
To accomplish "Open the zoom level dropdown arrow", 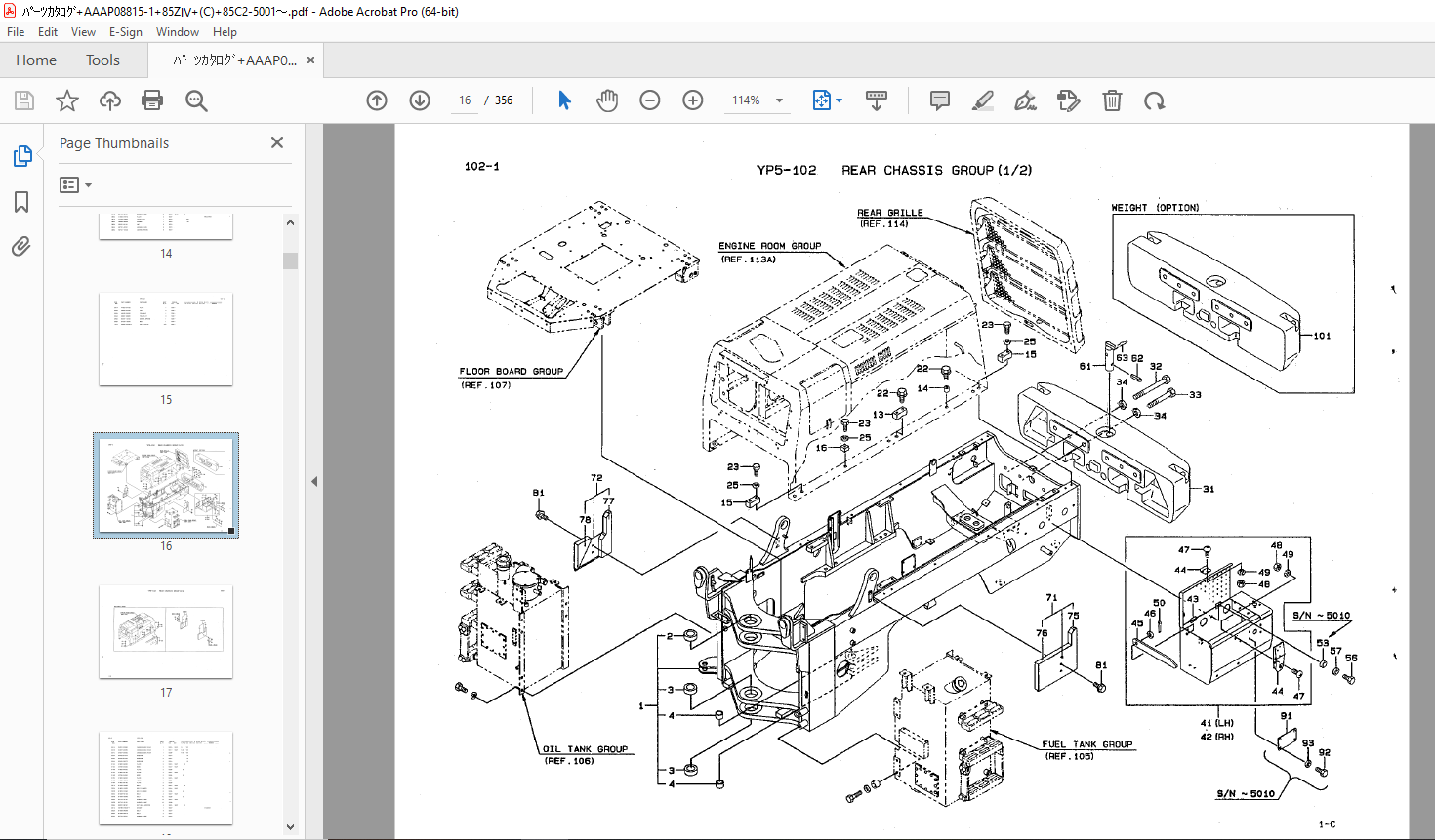I will point(779,100).
